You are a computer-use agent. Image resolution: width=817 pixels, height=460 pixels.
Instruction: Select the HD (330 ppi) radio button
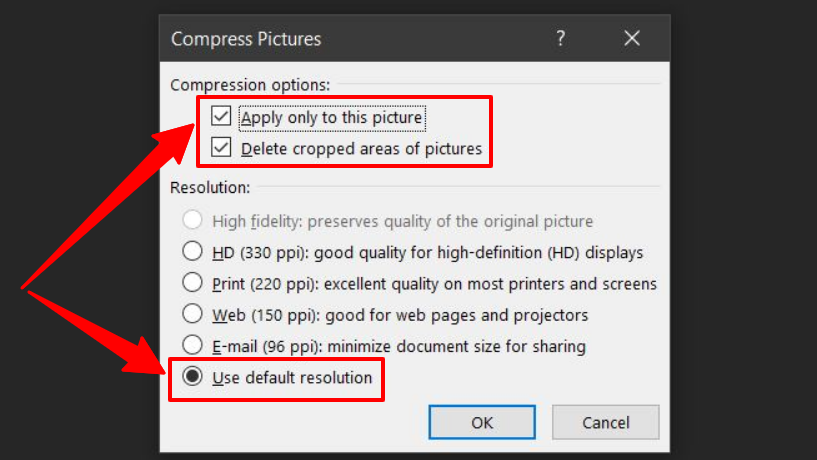tap(193, 252)
